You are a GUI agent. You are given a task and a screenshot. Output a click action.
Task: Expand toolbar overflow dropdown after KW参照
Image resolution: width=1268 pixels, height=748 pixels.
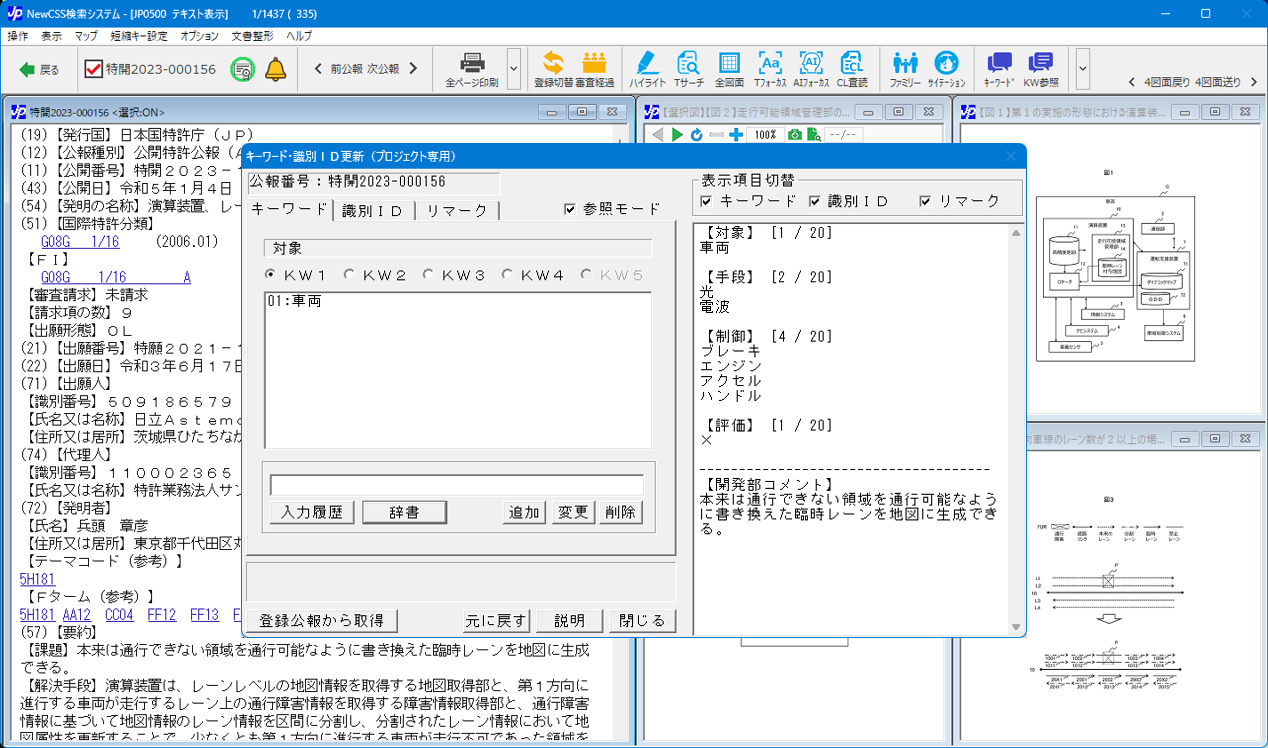(x=1082, y=69)
